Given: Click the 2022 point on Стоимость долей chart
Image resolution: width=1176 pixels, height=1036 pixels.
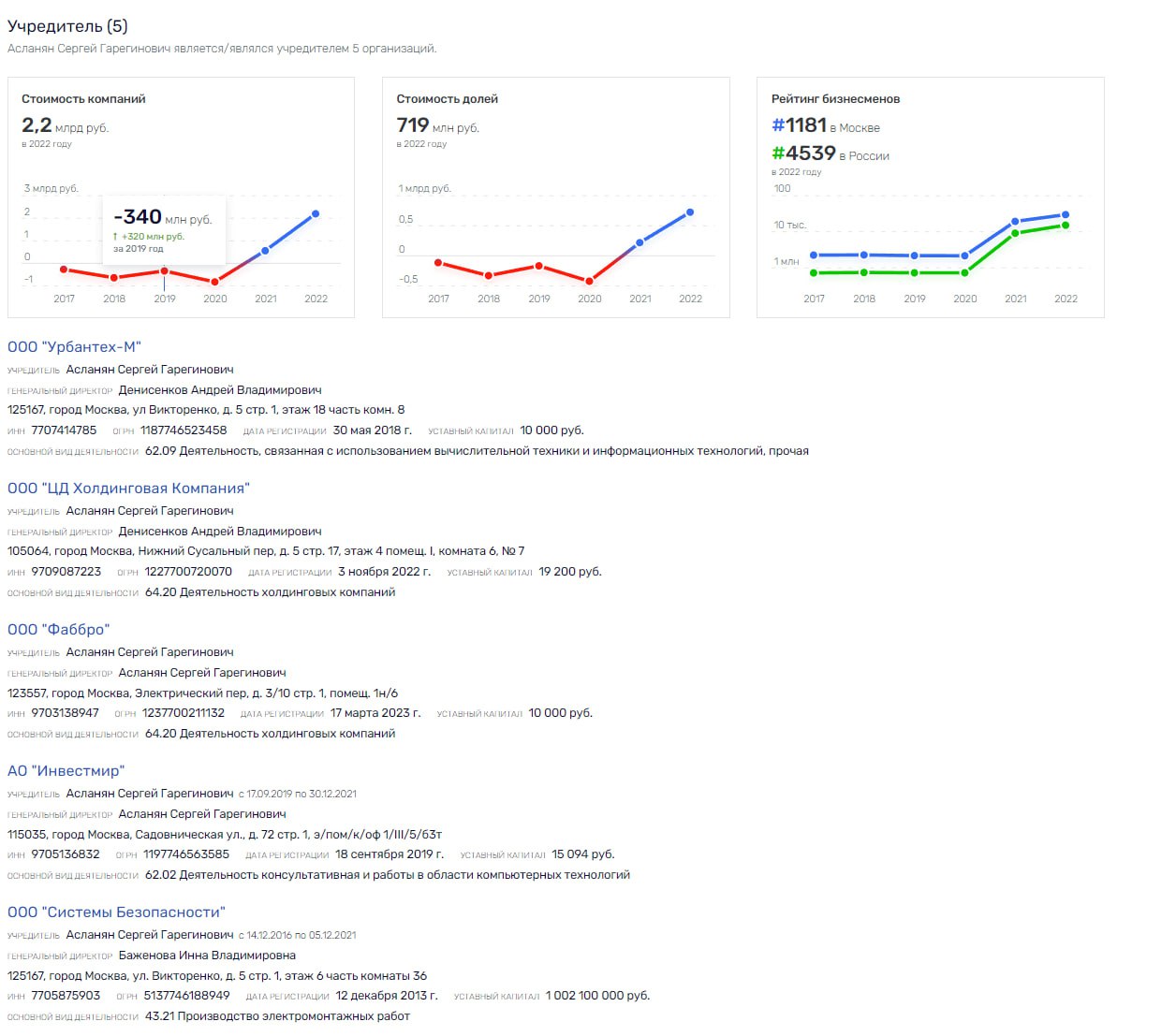Looking at the screenshot, I should click(690, 212).
